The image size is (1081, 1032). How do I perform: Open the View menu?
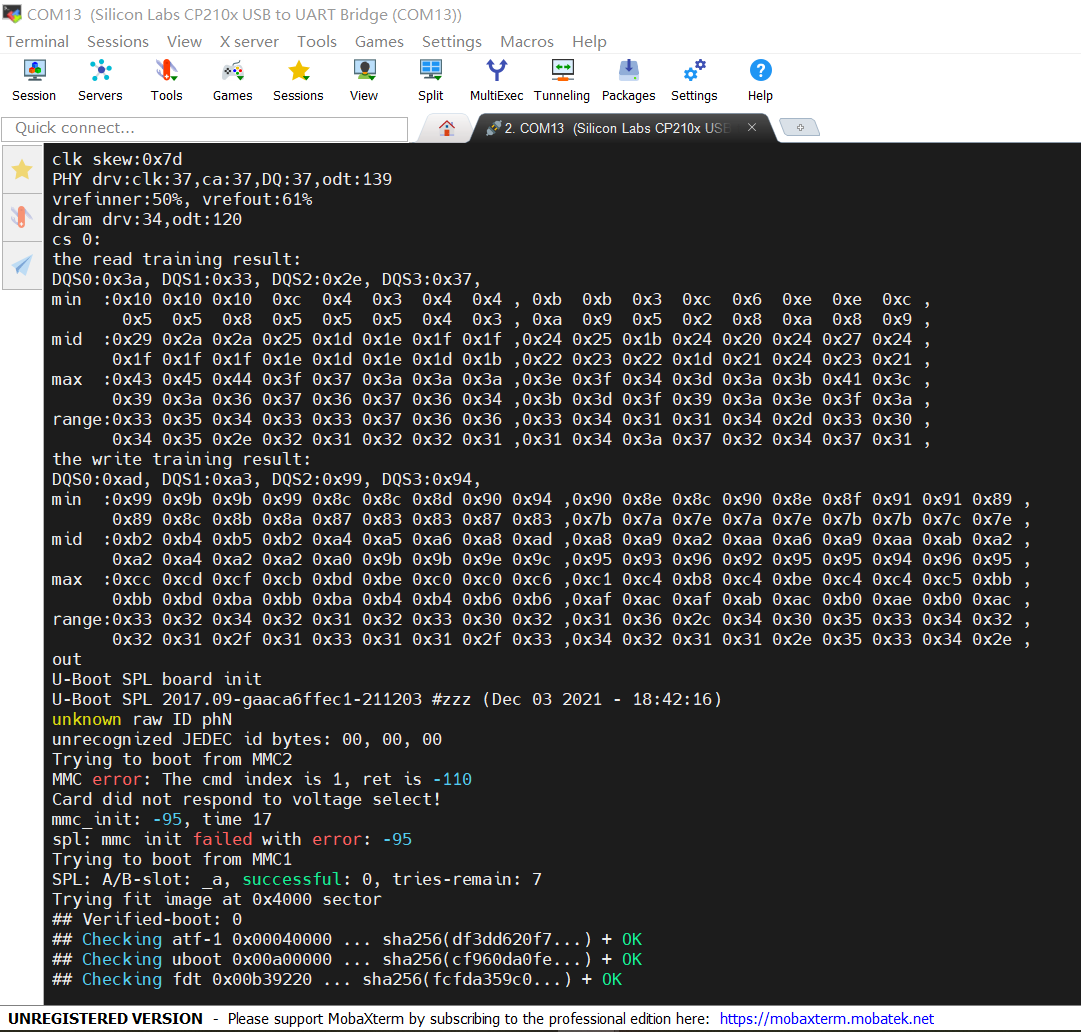[x=184, y=41]
